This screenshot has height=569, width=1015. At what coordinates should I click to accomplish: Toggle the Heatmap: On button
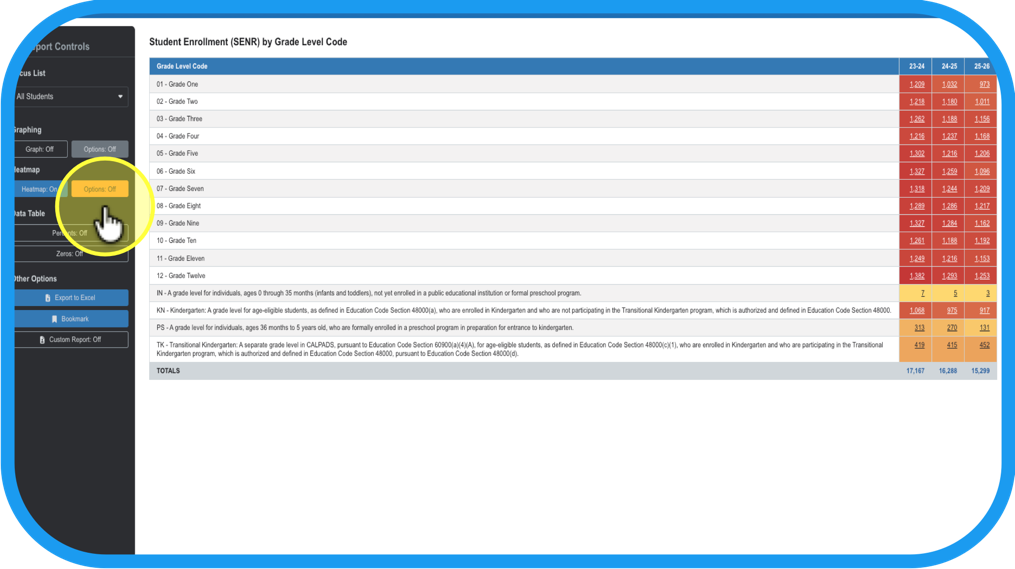click(40, 189)
